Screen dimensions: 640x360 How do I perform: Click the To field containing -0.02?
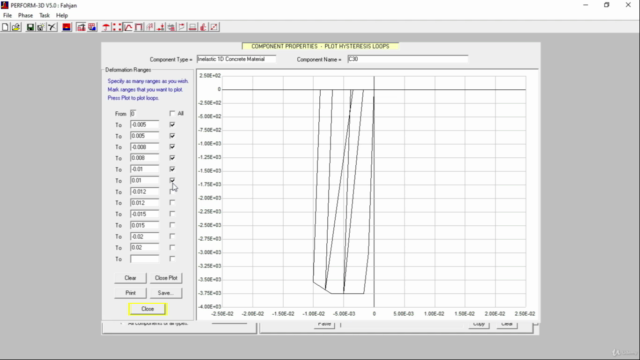[x=144, y=236]
